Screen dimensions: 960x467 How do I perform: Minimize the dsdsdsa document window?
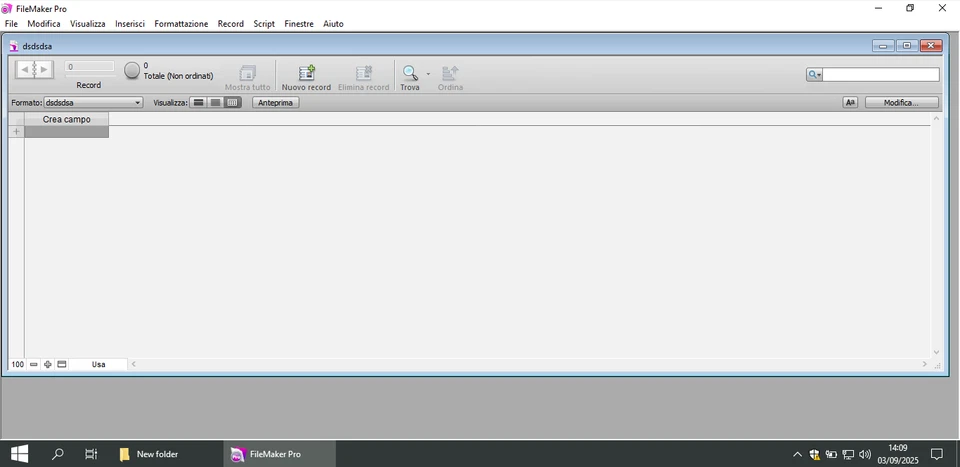[883, 46]
